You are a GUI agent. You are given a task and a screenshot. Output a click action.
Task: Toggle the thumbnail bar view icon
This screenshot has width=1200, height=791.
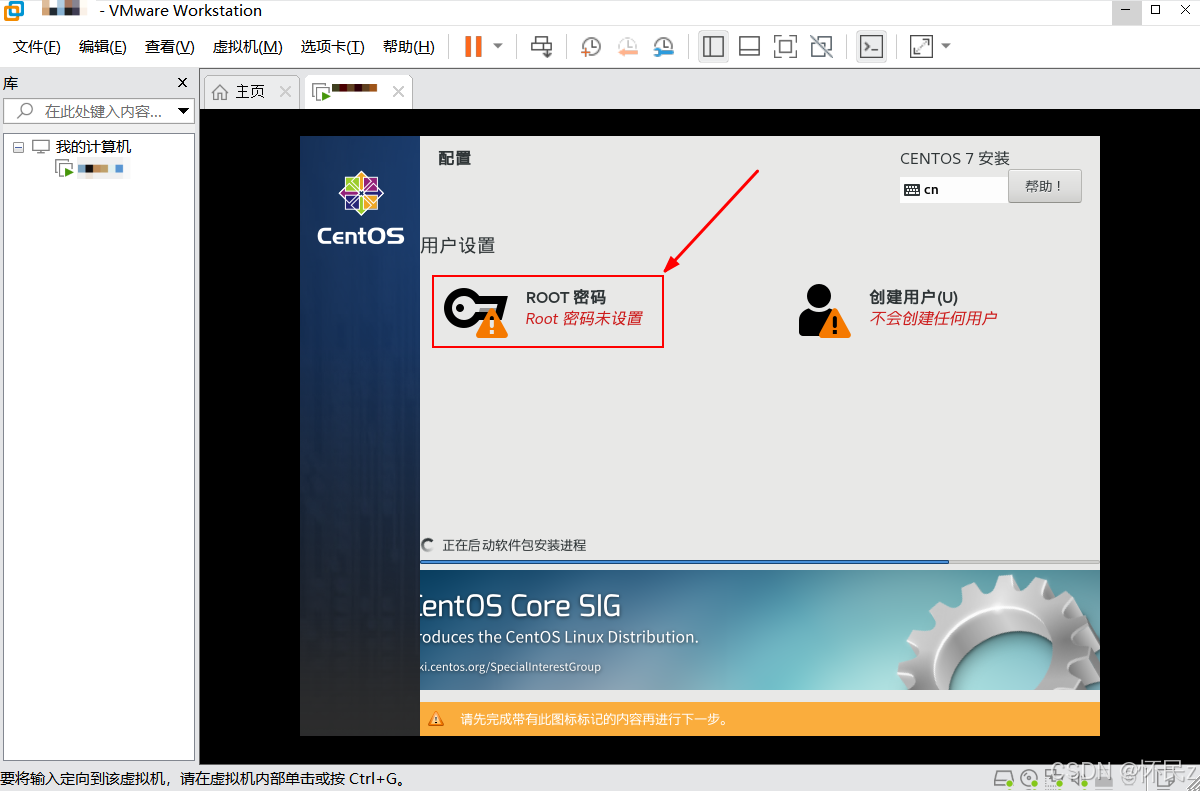(749, 47)
